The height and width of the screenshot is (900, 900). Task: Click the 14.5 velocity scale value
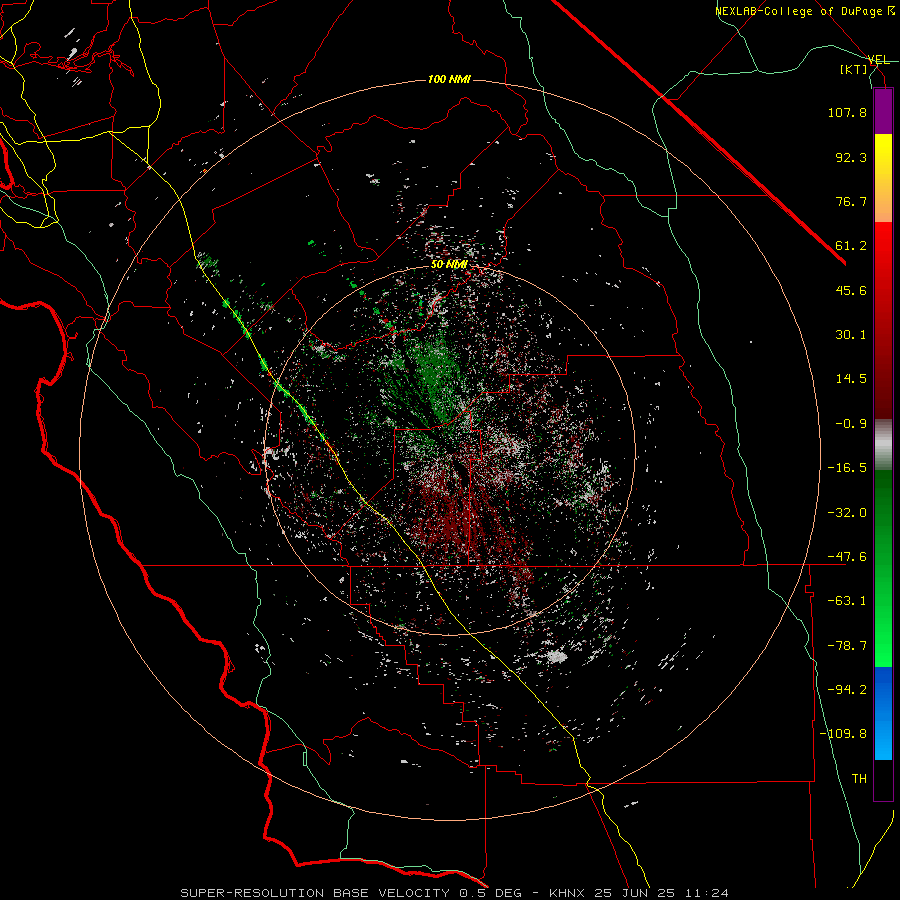click(x=851, y=379)
